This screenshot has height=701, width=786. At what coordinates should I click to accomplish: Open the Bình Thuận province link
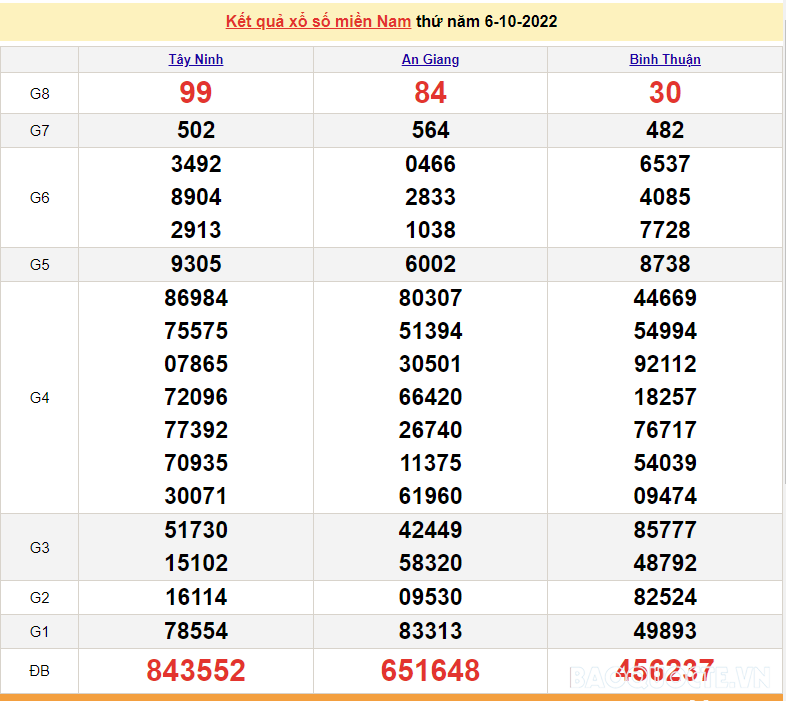(x=665, y=60)
